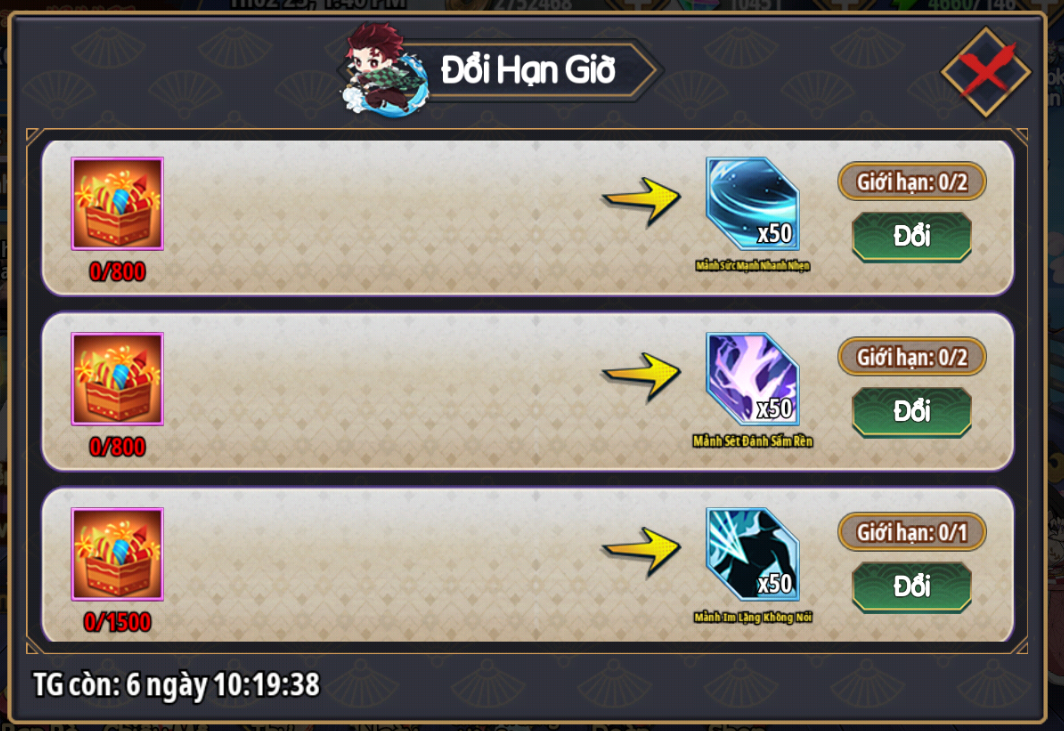Exchange for Mảnh Sét Đánh Sấm Rền using Đổi
The image size is (1064, 731).
tap(911, 412)
